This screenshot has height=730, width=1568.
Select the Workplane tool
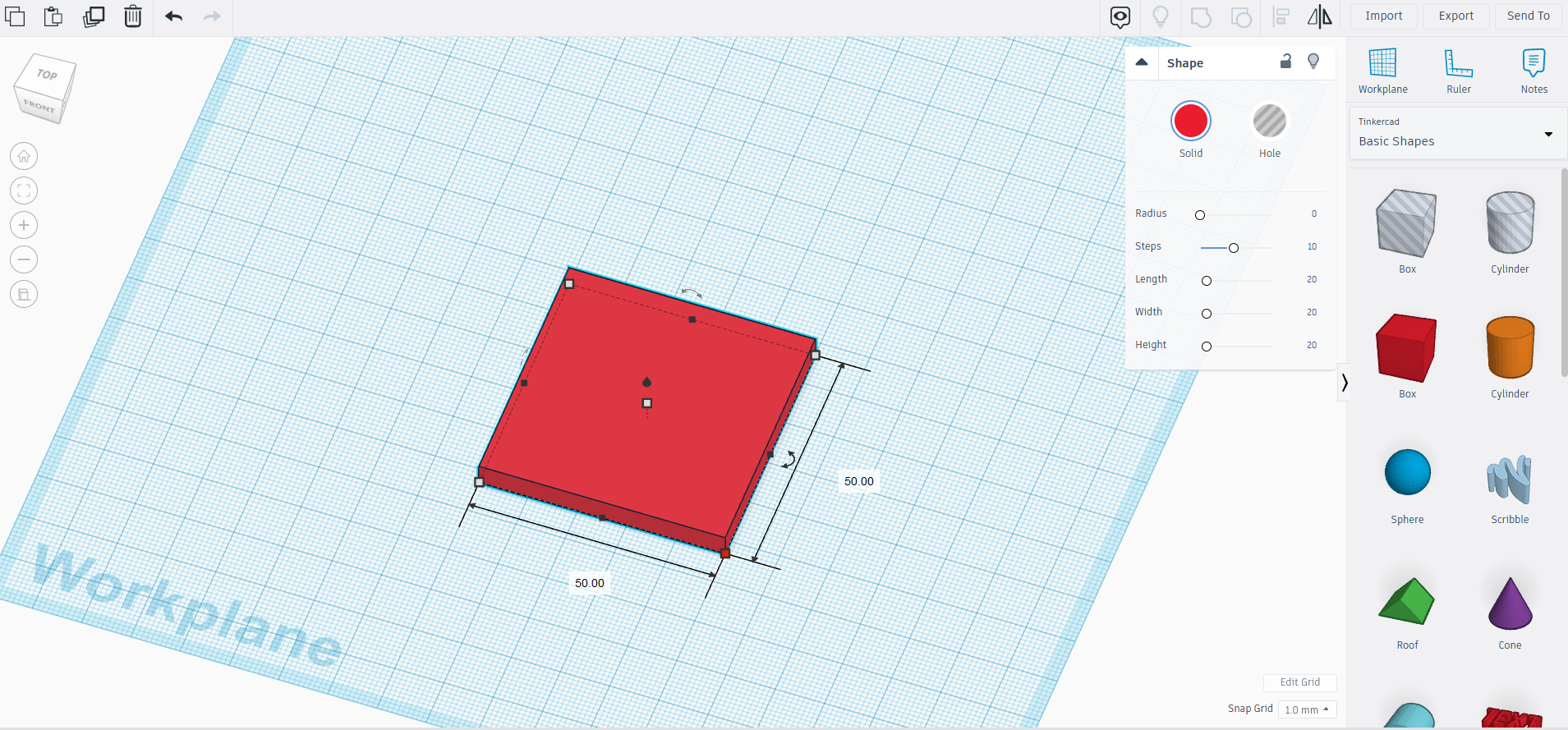(1383, 71)
